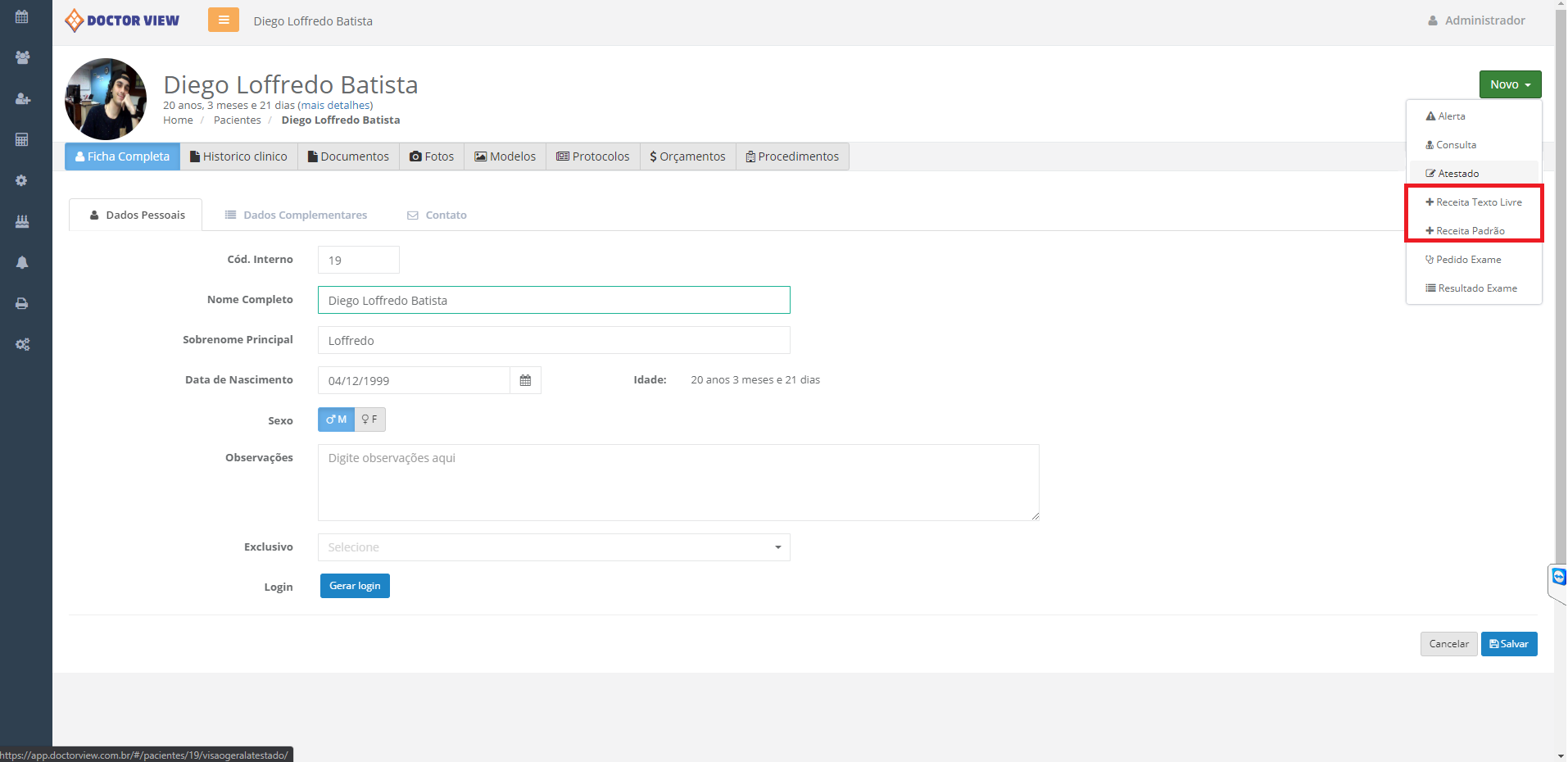Click the Observações text area

[x=678, y=483]
